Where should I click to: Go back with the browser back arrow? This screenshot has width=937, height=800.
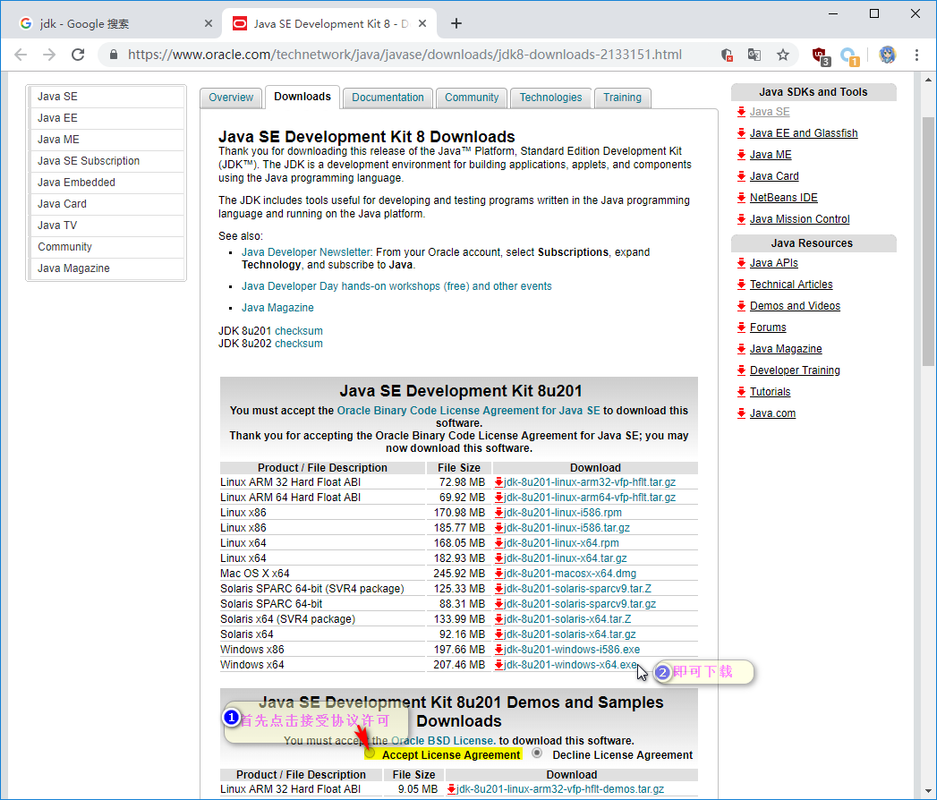pyautogui.click(x=21, y=55)
